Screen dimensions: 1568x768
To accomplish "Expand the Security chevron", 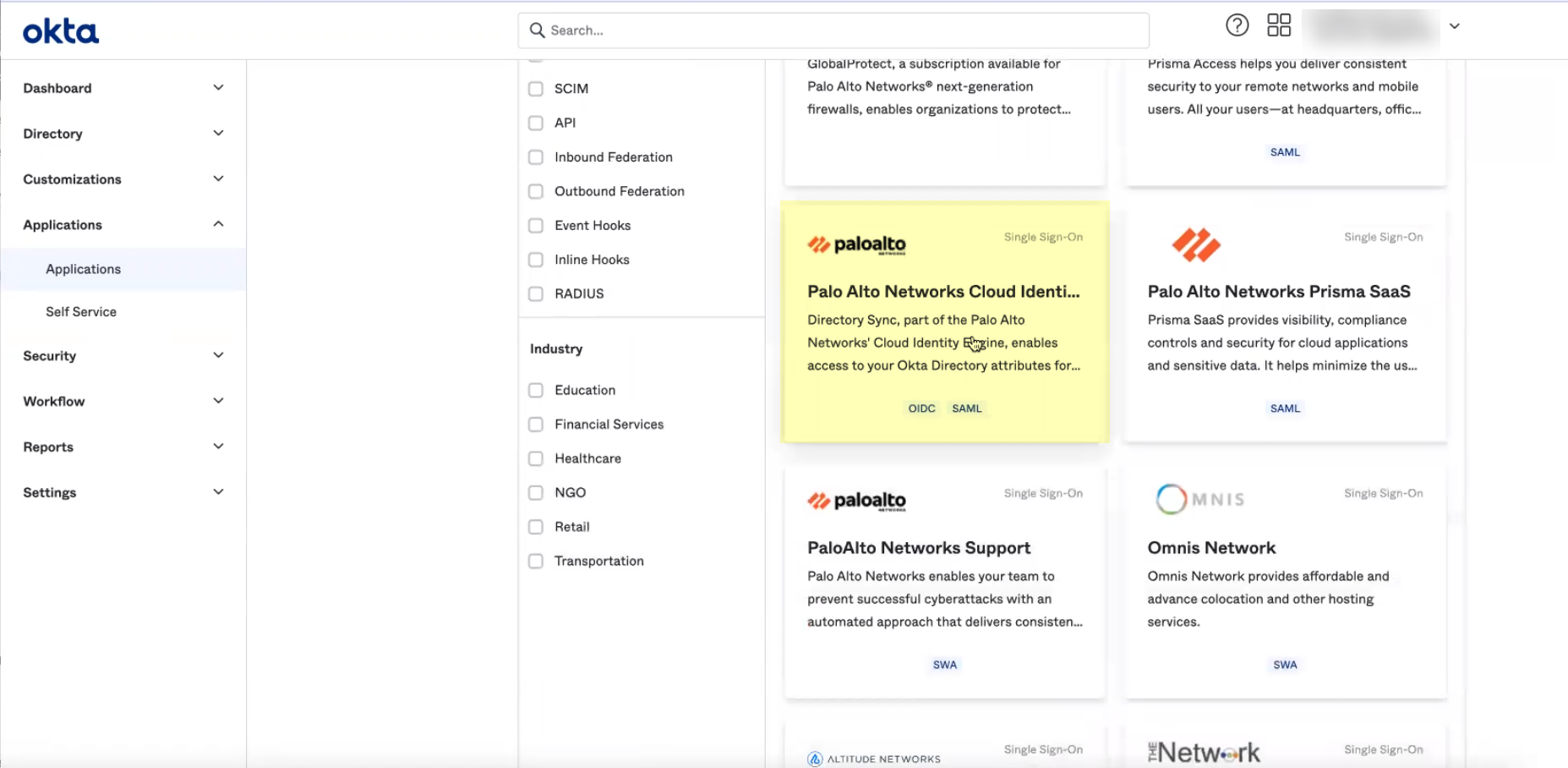I will (x=218, y=355).
